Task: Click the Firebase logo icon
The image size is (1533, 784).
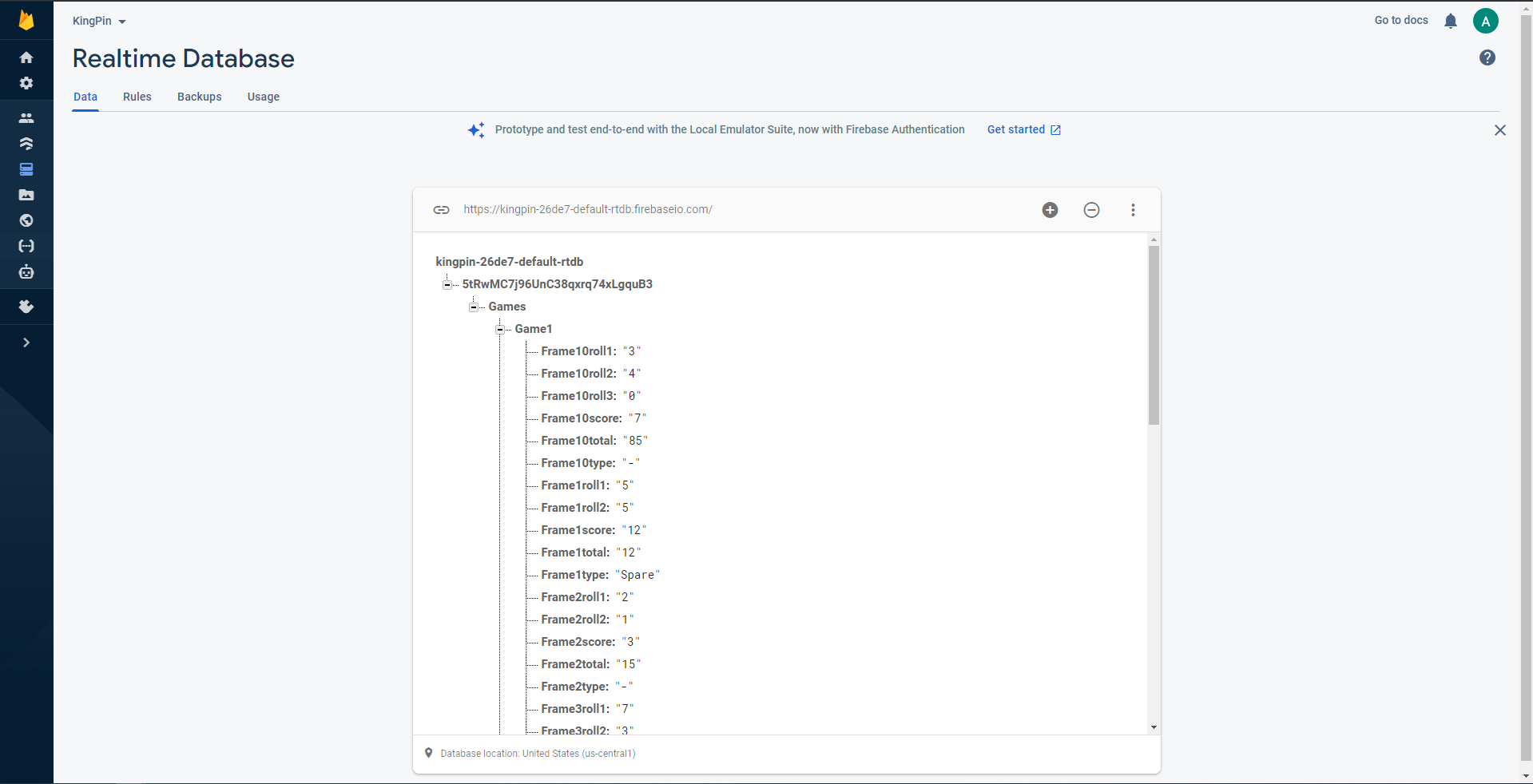Action: pos(26,20)
